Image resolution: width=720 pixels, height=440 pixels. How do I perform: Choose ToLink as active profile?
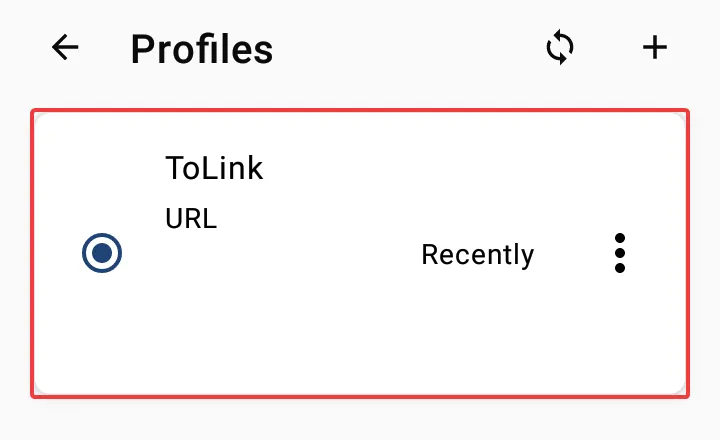[101, 254]
